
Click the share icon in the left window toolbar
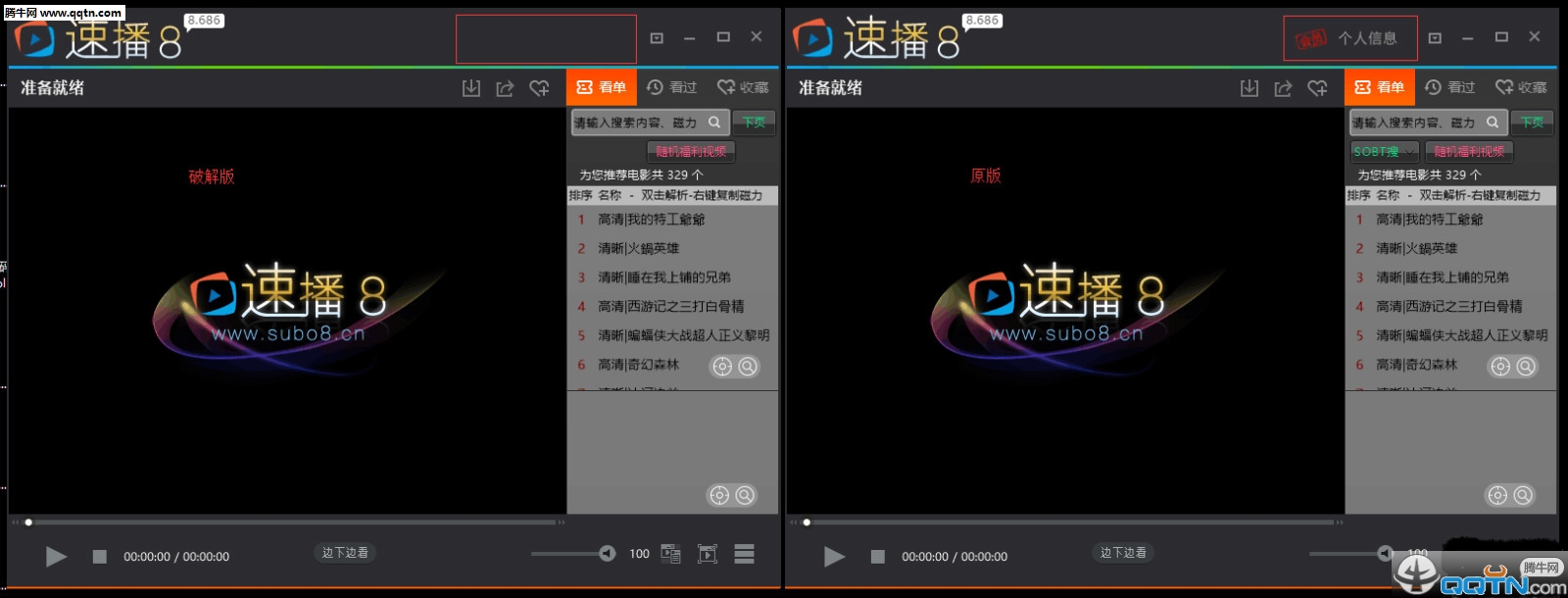click(x=505, y=88)
